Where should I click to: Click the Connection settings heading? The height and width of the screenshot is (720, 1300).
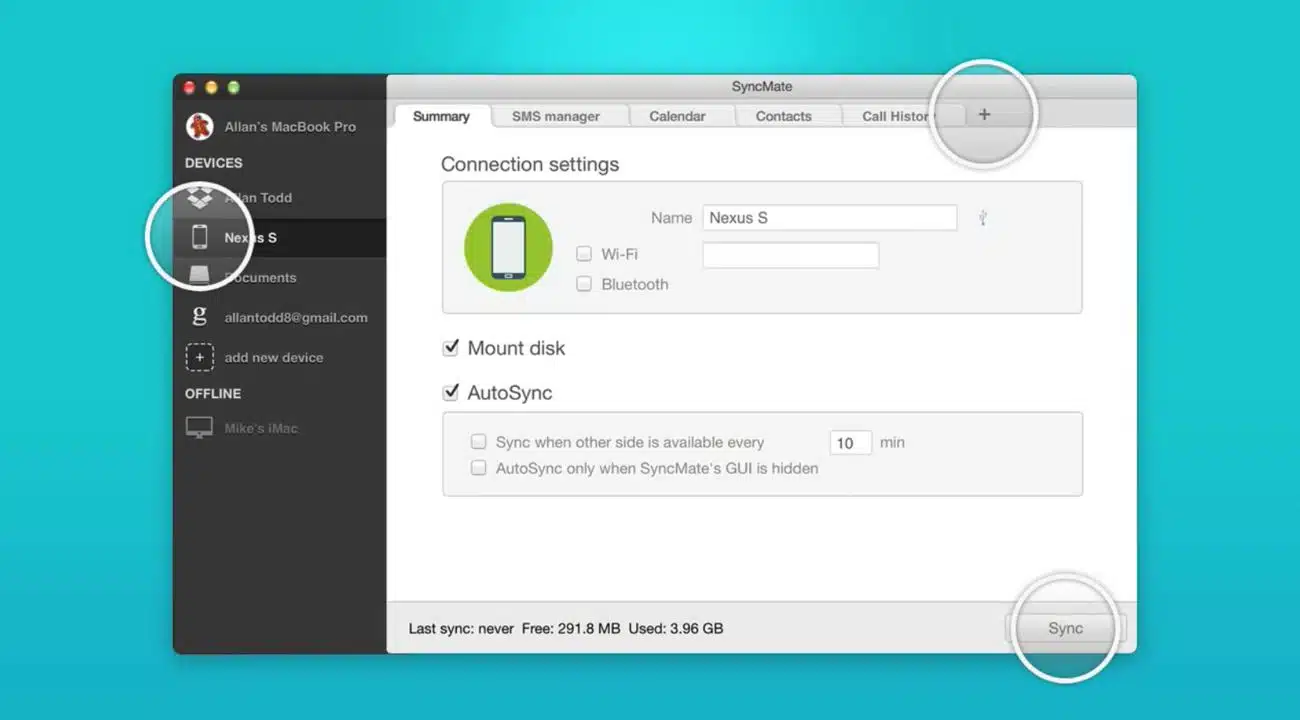pyautogui.click(x=530, y=164)
